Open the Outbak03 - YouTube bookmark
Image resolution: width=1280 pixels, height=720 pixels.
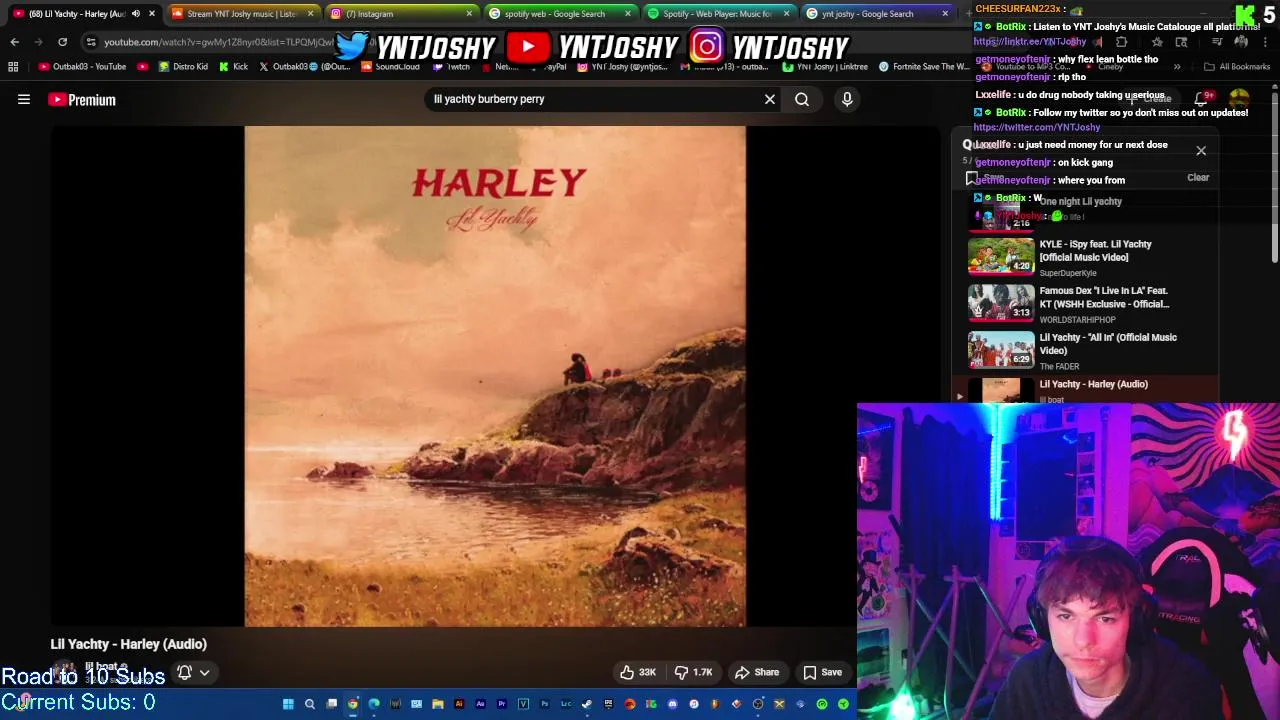[x=82, y=67]
